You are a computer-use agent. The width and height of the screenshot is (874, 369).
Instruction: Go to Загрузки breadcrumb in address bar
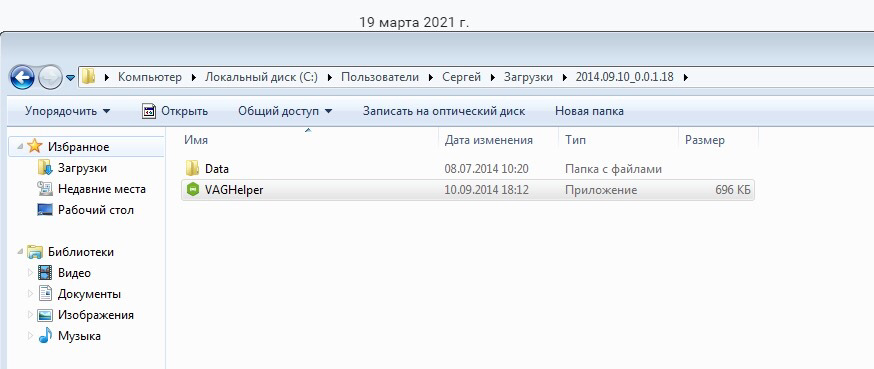pos(528,77)
